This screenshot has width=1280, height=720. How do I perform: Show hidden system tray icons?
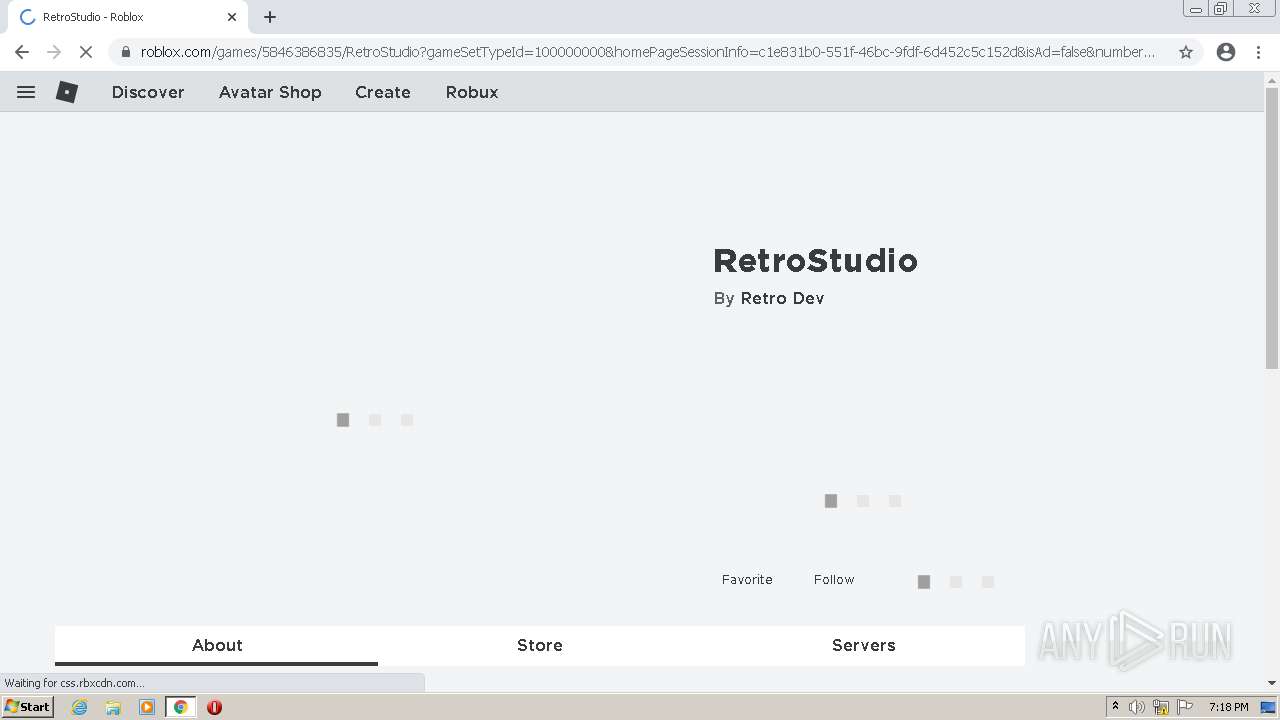(x=1115, y=707)
